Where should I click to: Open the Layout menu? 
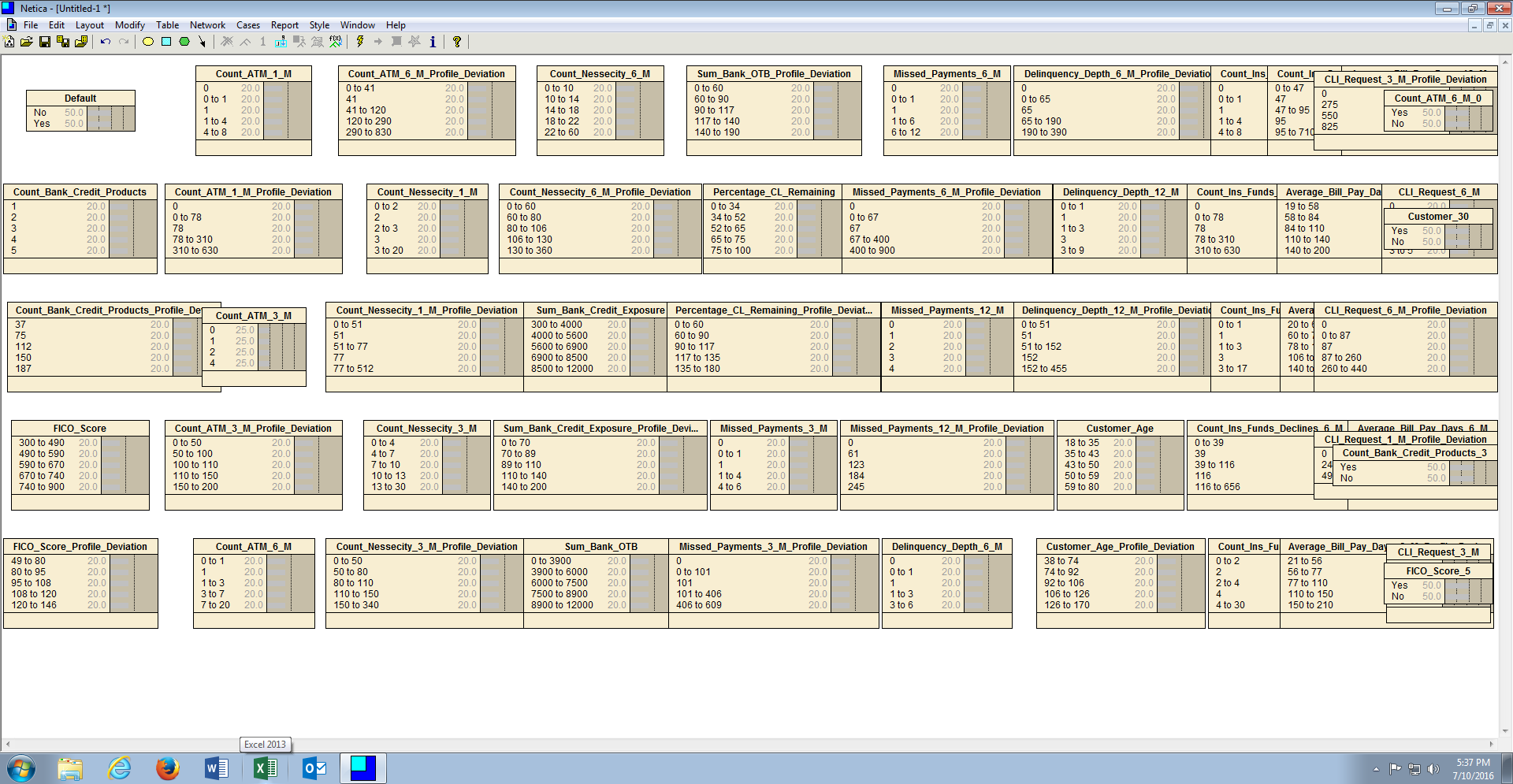tap(90, 25)
